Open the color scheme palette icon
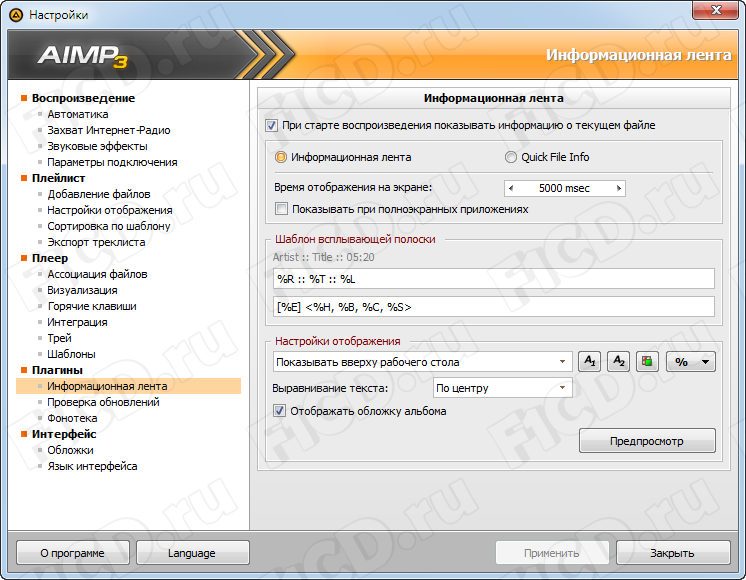 tap(647, 362)
